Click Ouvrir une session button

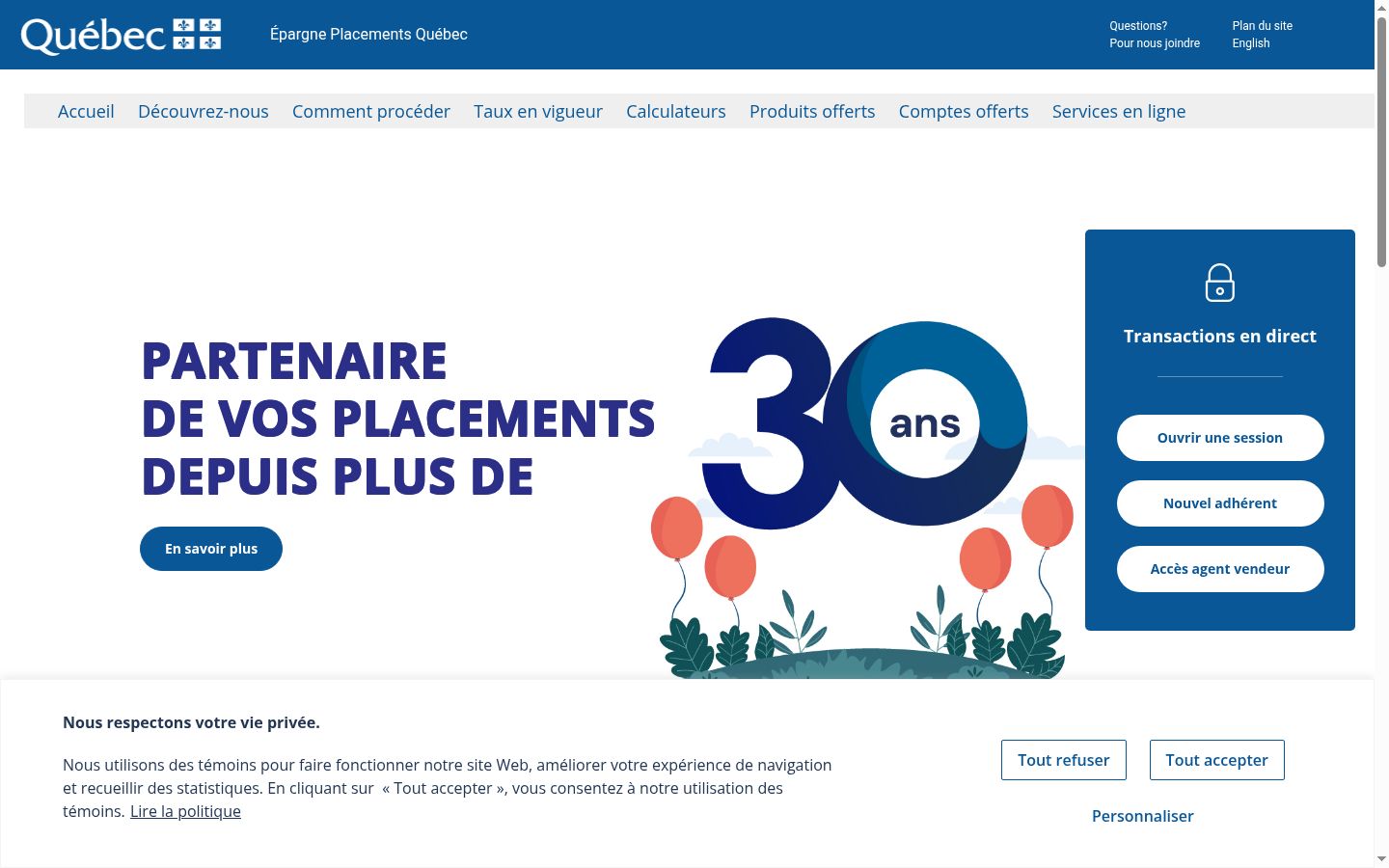[x=1220, y=438]
